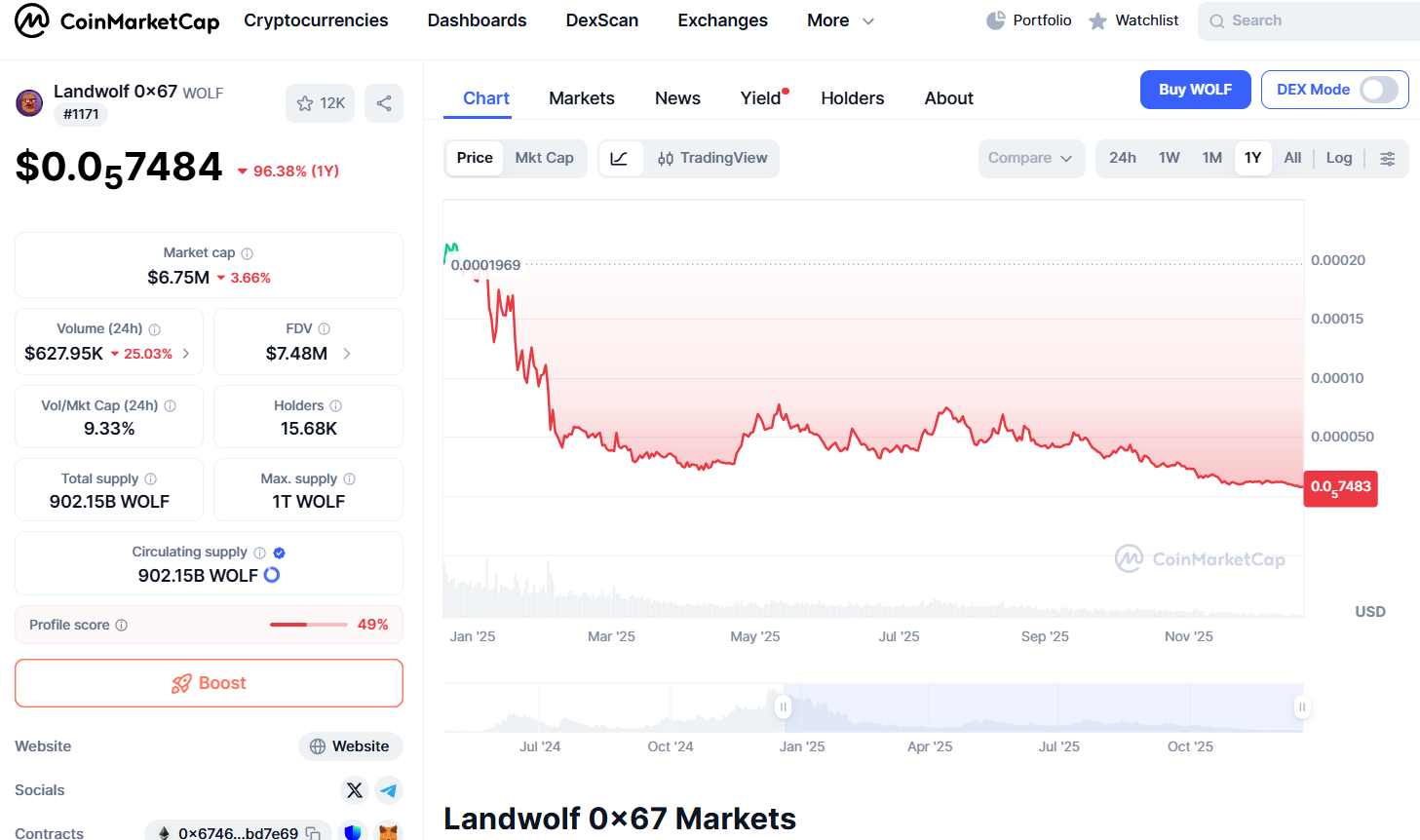
Task: Open the X (Twitter) social link
Action: 355,790
